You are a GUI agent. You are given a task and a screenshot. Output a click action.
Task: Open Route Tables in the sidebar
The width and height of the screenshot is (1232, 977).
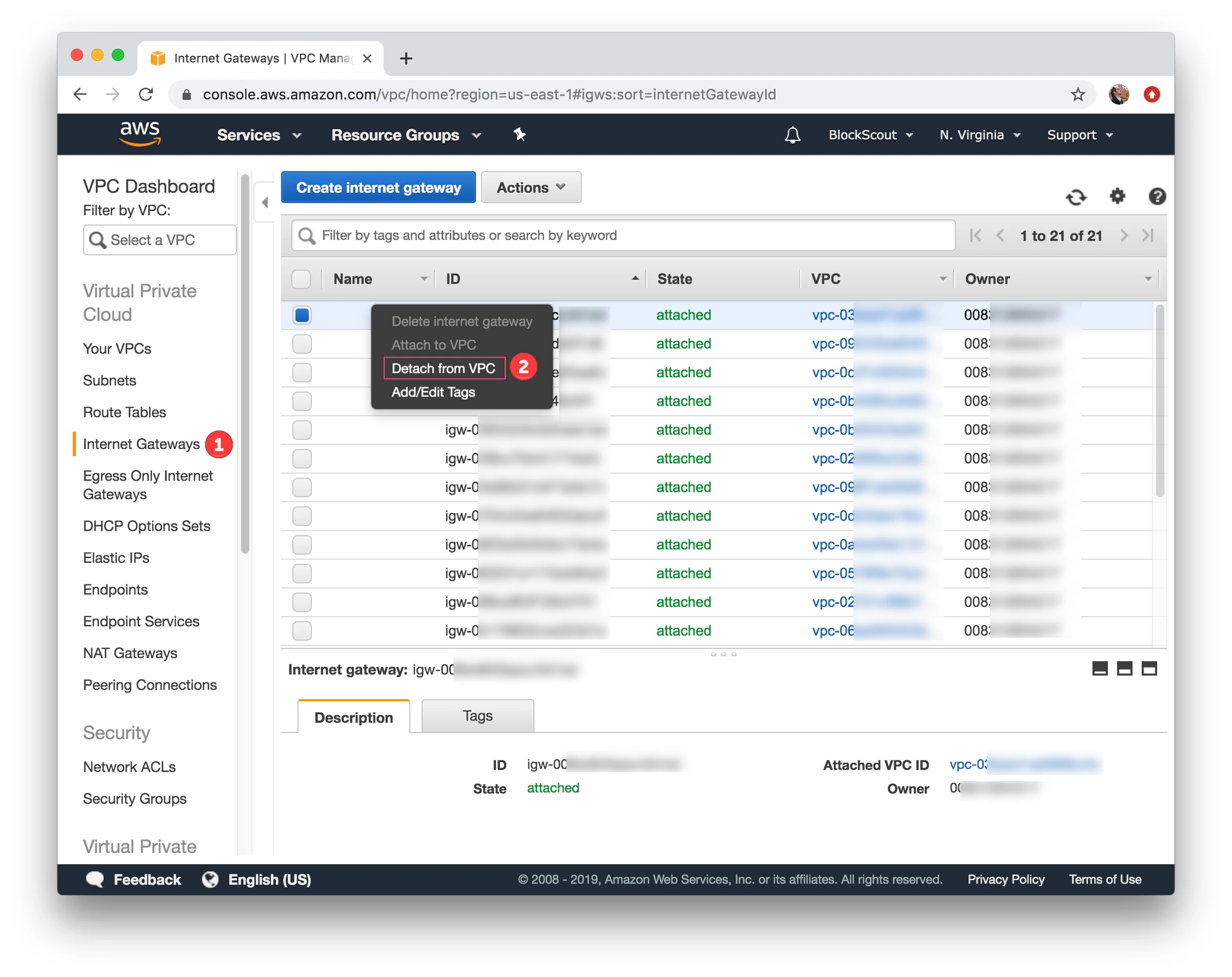tap(124, 412)
